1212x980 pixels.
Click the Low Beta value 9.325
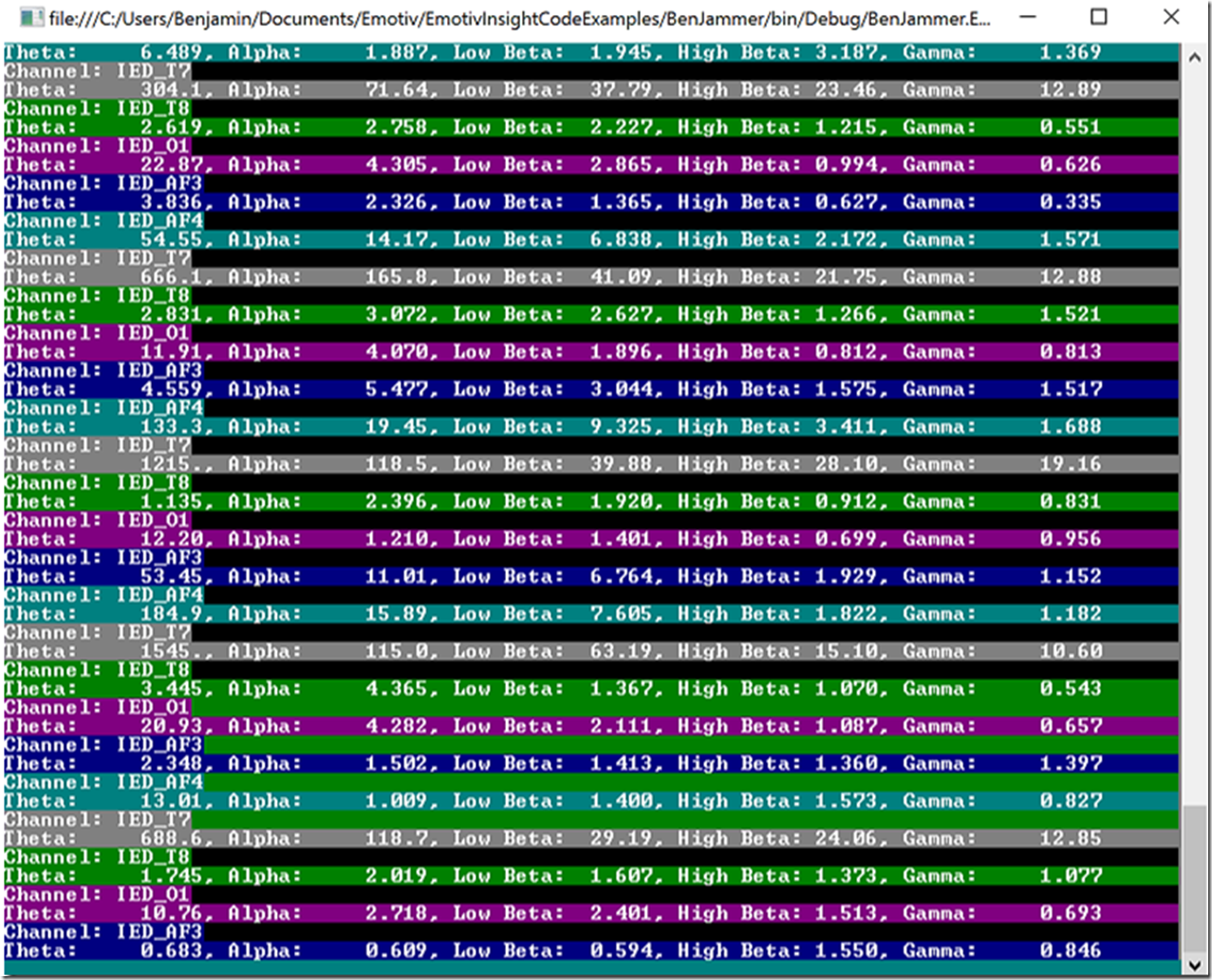[x=621, y=427]
